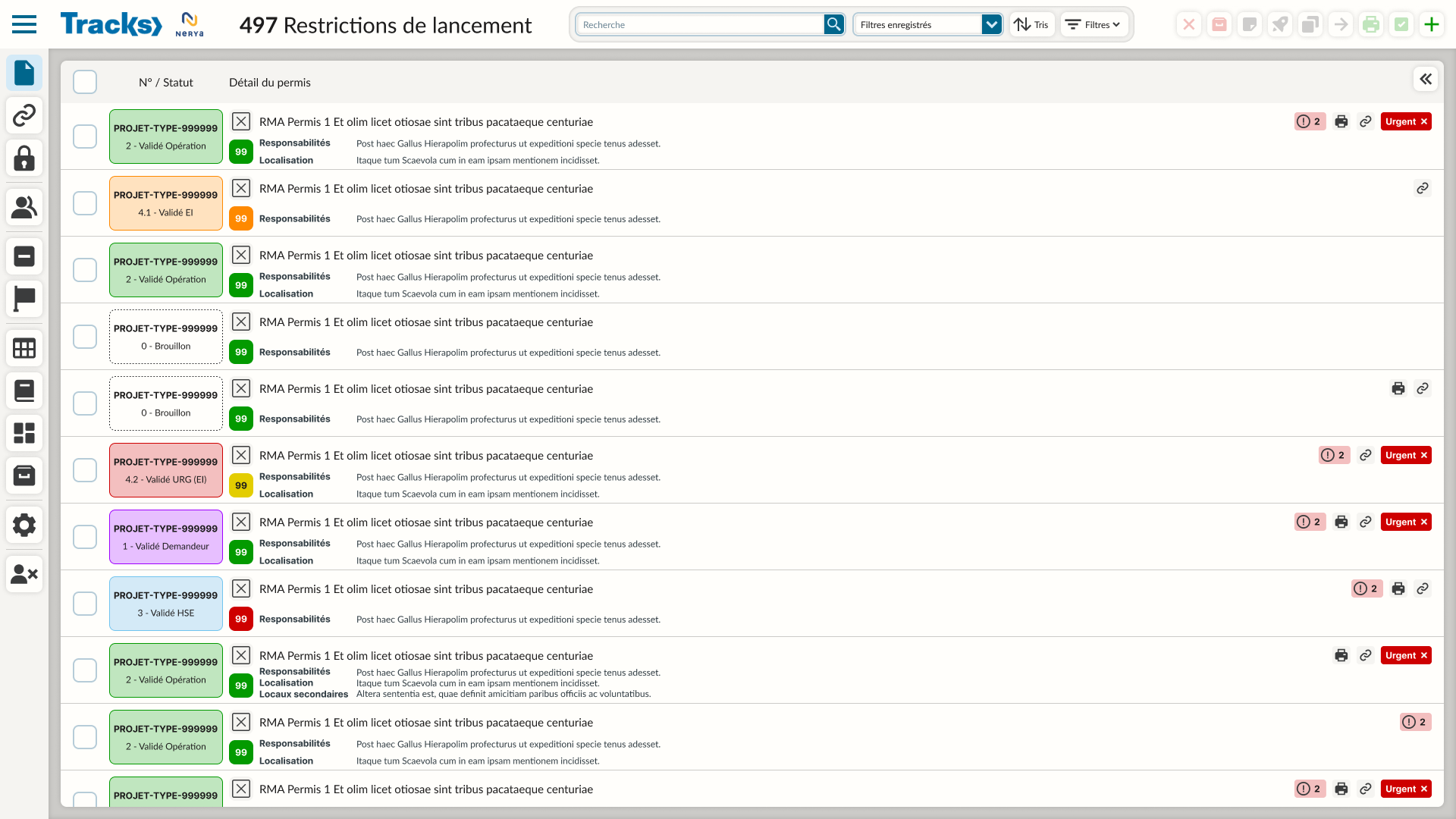Click the green checkmark validate toolbar icon
Screen dimensions: 1456x819
tap(1401, 24)
